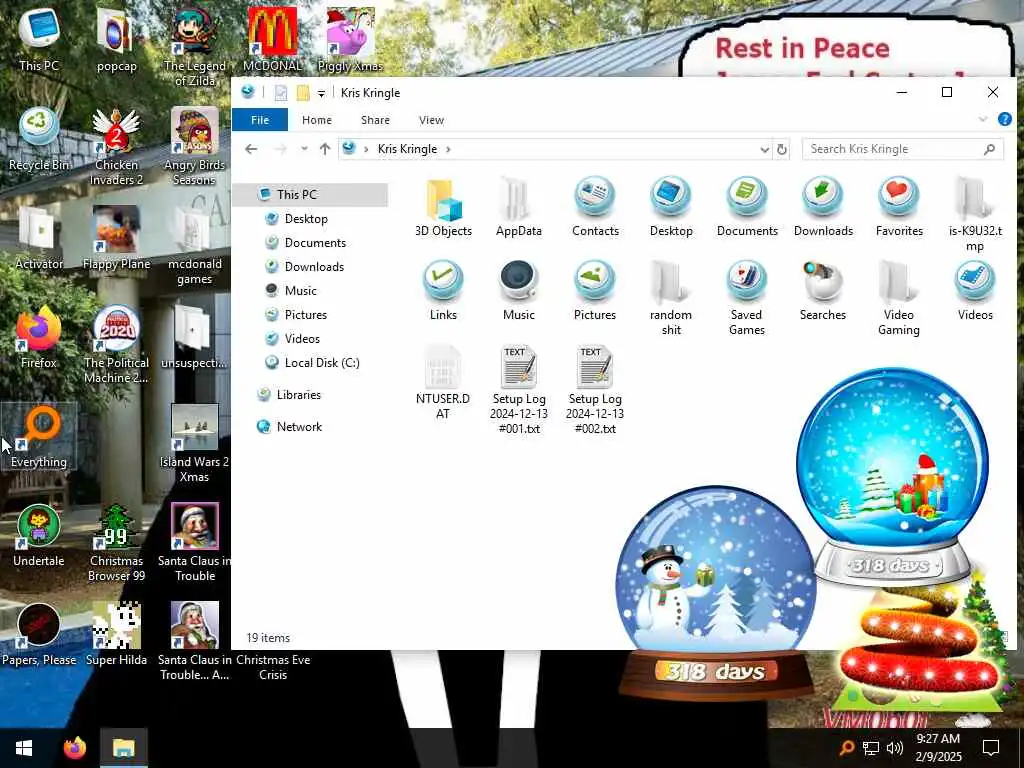Image resolution: width=1024 pixels, height=768 pixels.
Task: Select the Undertale desktop shortcut
Action: pos(39,536)
